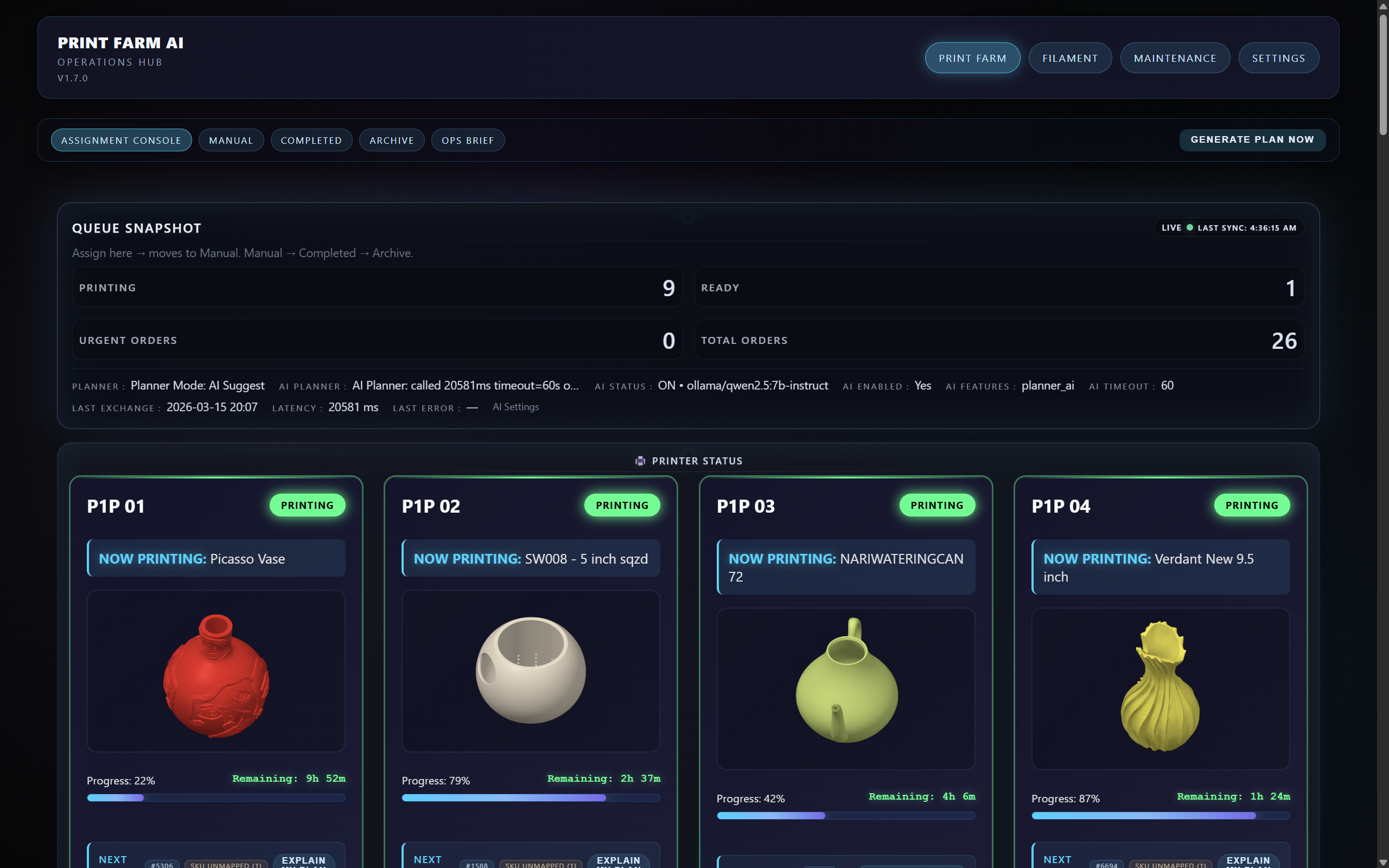Switch to the MANUAL tab
The image size is (1389, 868).
click(x=231, y=139)
